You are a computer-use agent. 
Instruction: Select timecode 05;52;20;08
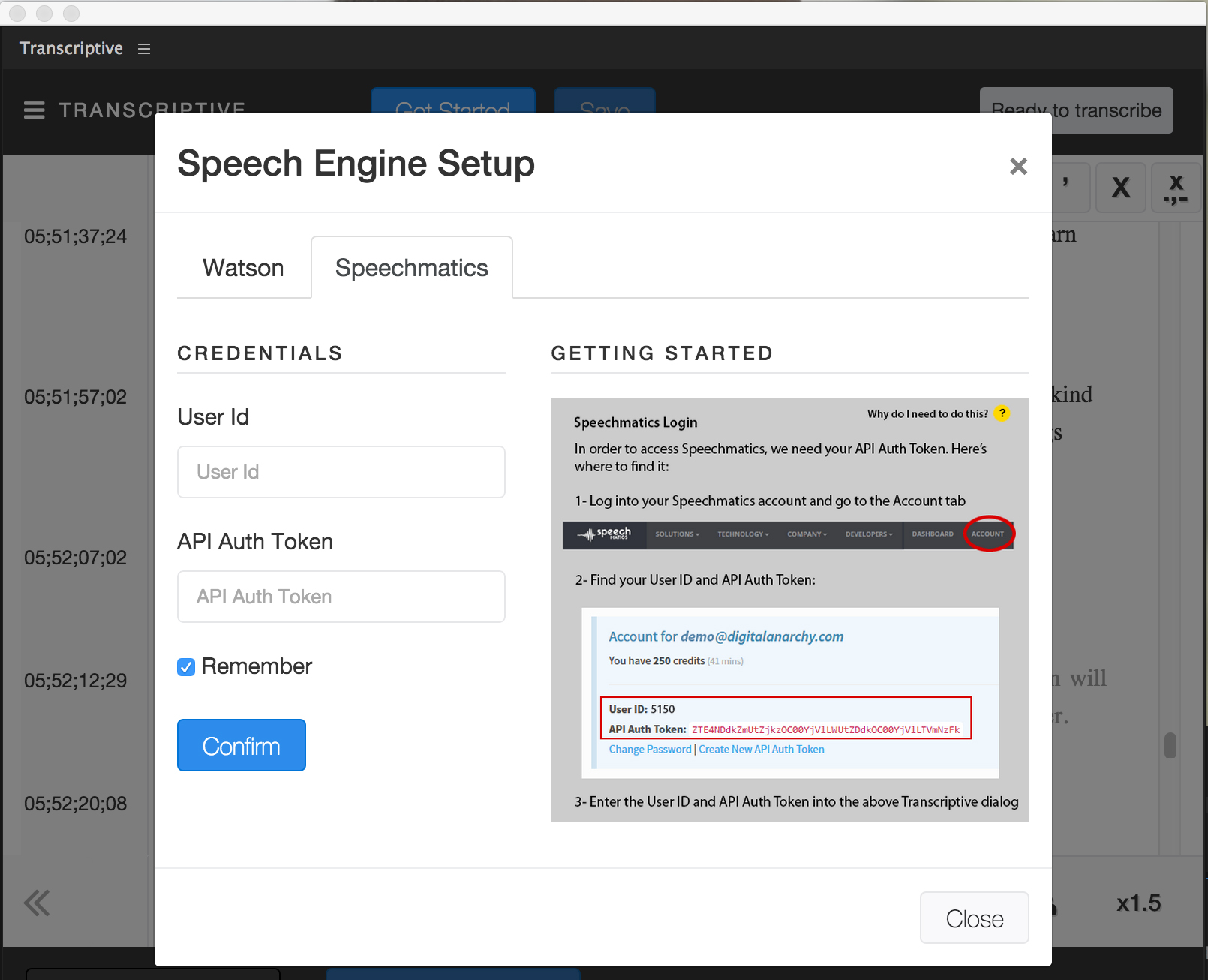75,804
